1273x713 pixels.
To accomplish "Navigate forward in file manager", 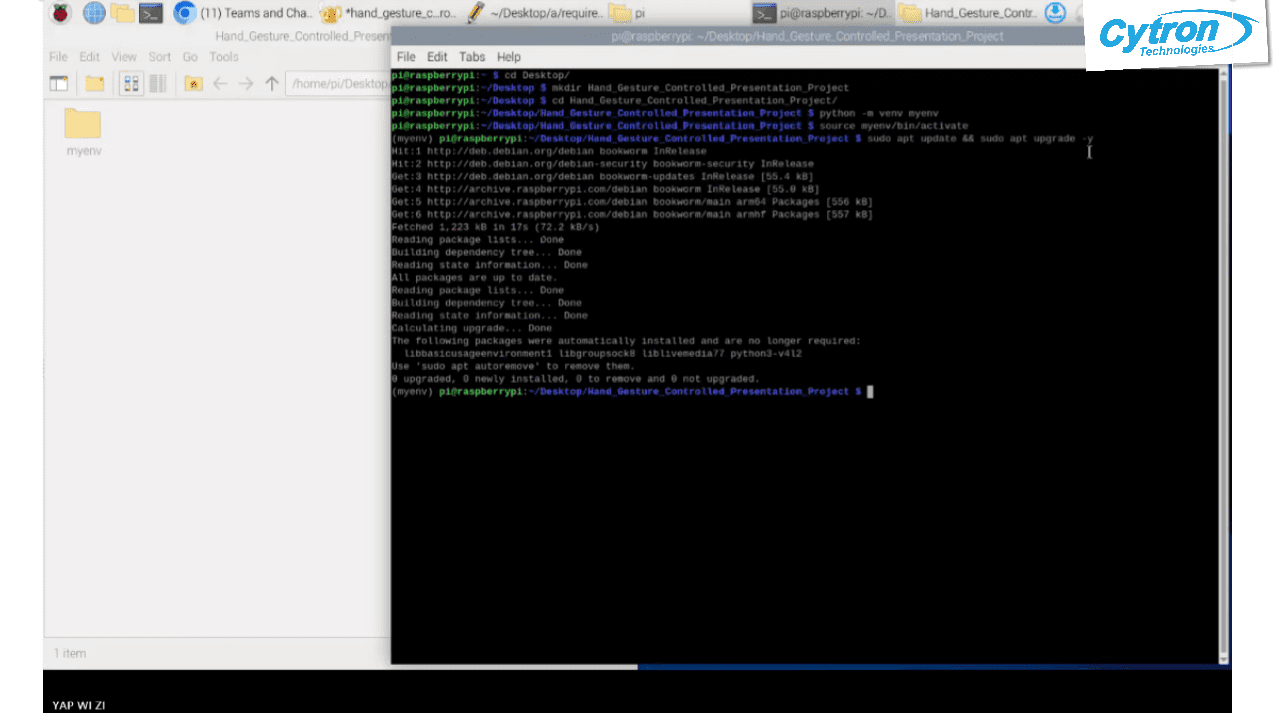I will coord(246,84).
